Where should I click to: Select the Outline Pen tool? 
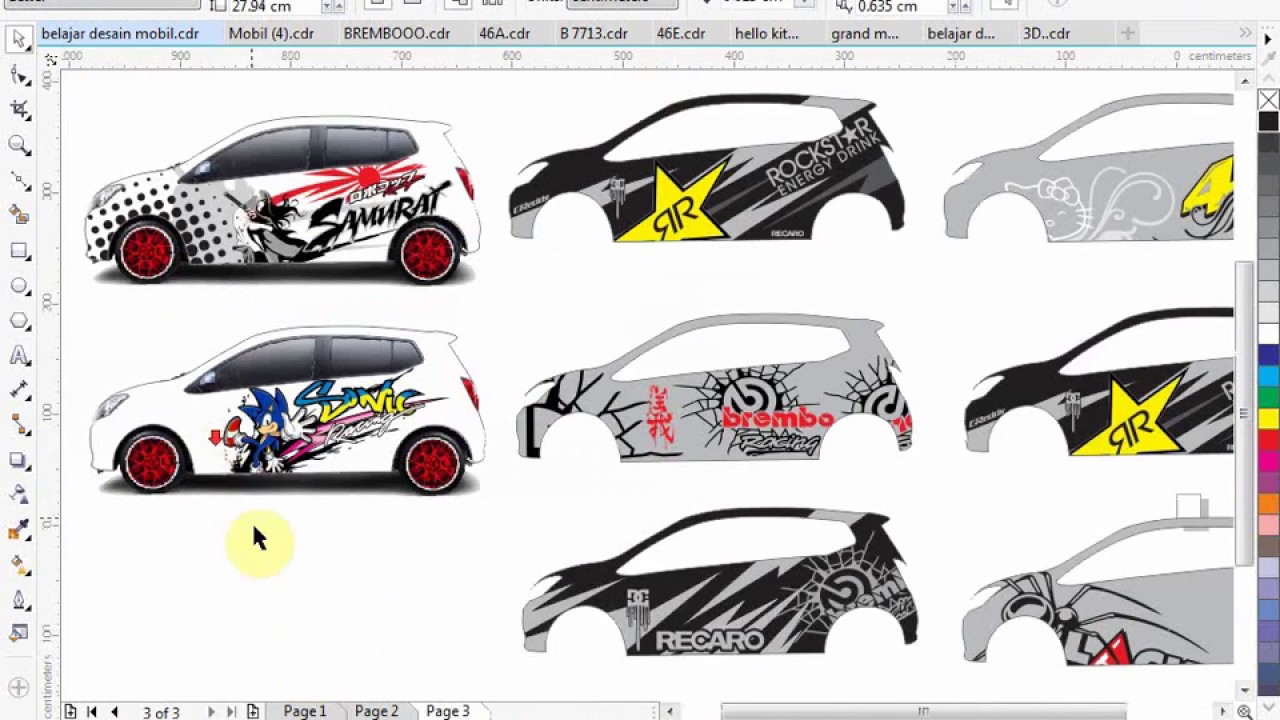[x=19, y=601]
